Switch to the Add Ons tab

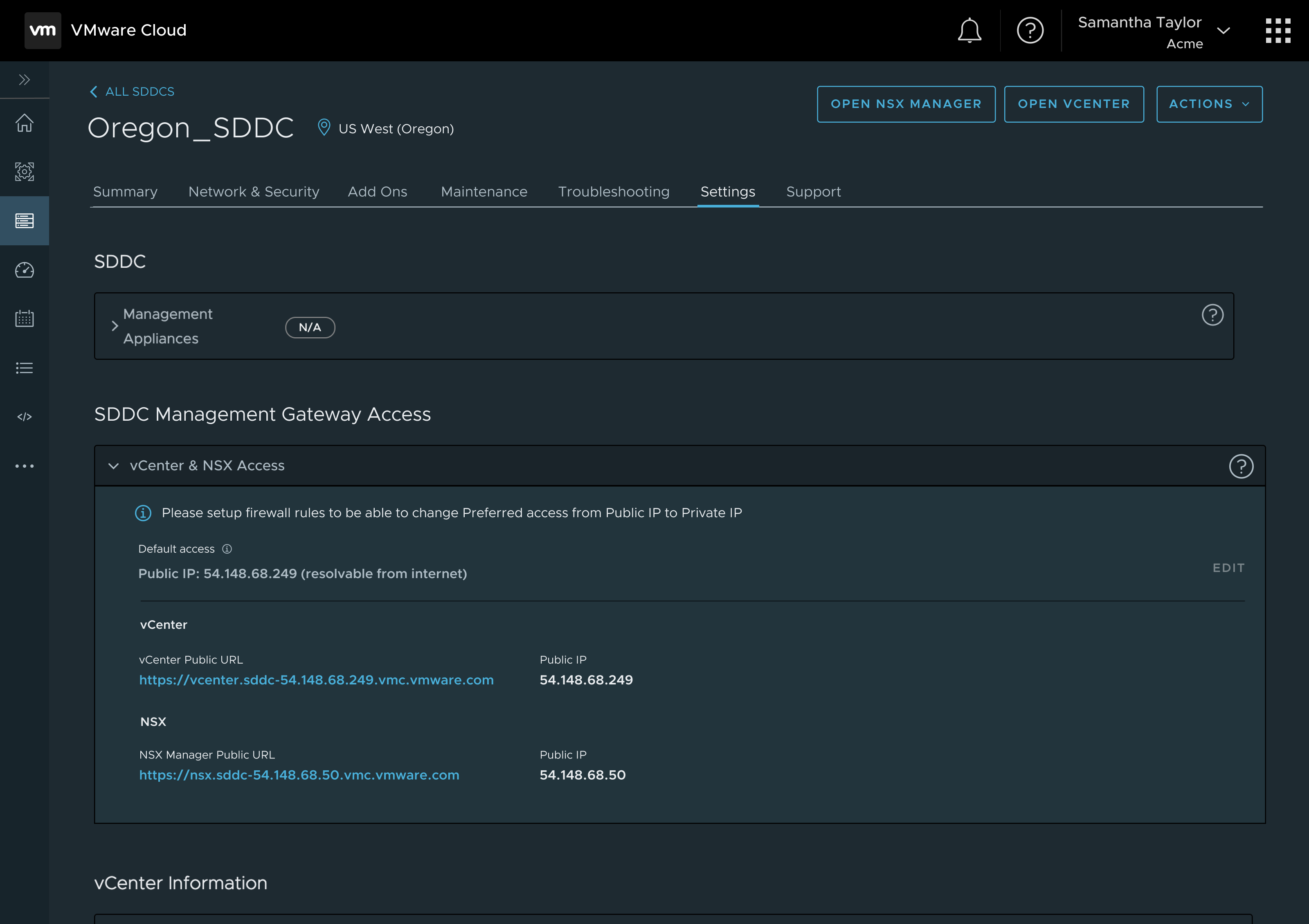point(378,192)
